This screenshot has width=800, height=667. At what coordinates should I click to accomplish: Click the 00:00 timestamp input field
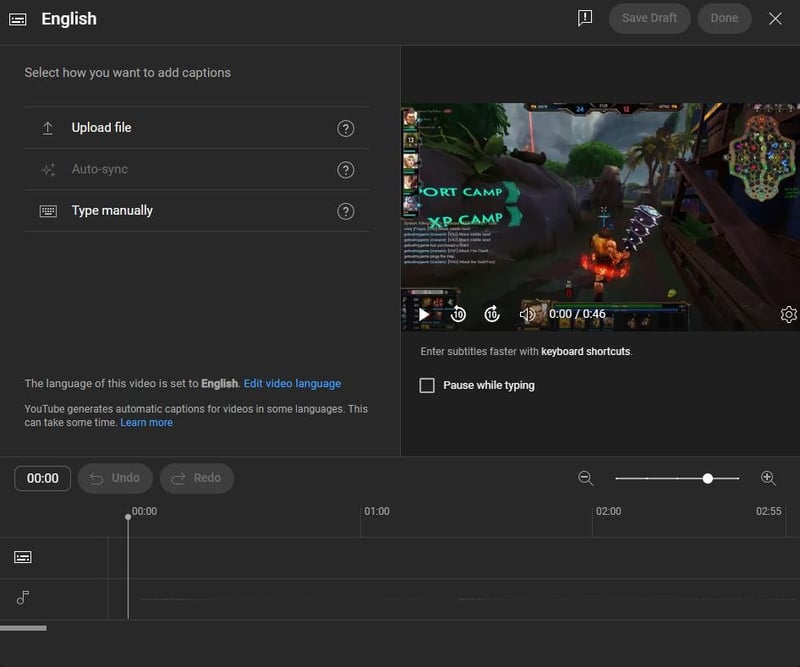42,478
